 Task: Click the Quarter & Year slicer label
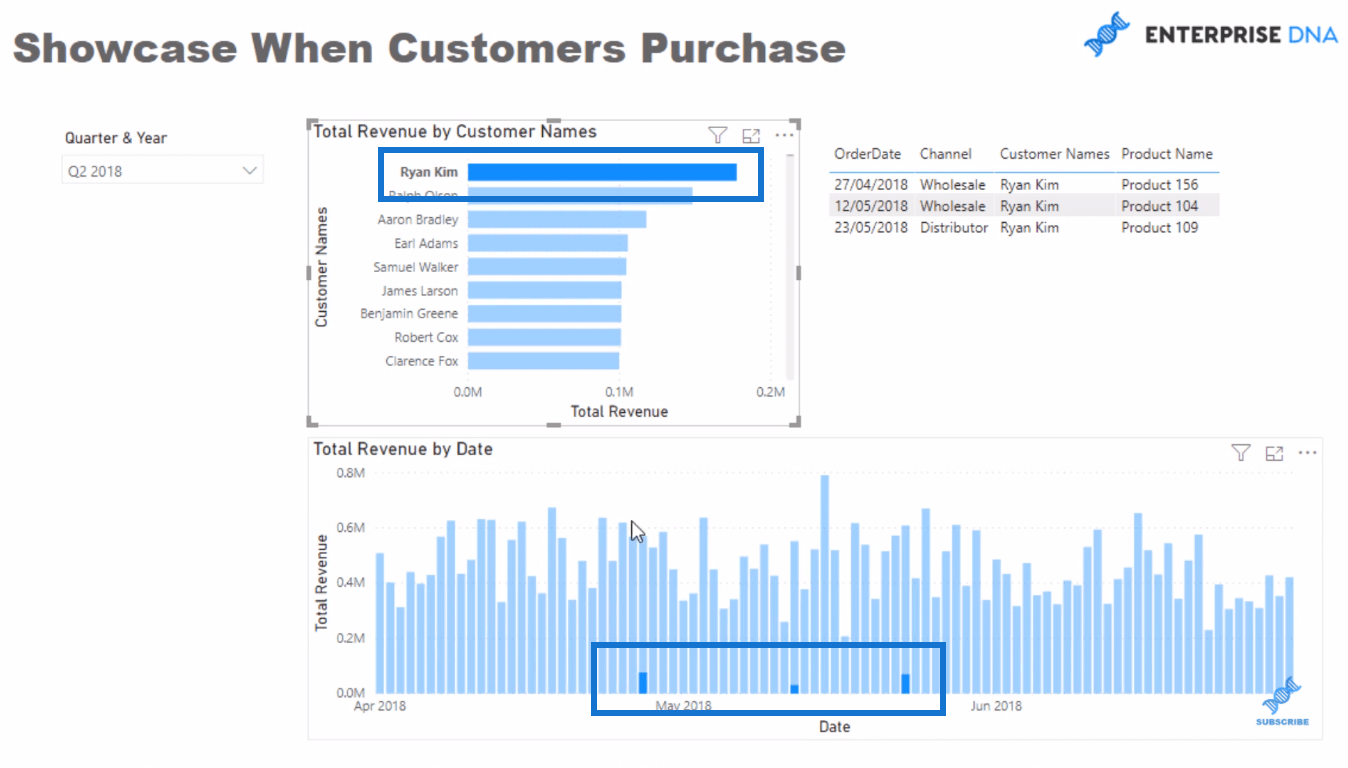click(116, 138)
